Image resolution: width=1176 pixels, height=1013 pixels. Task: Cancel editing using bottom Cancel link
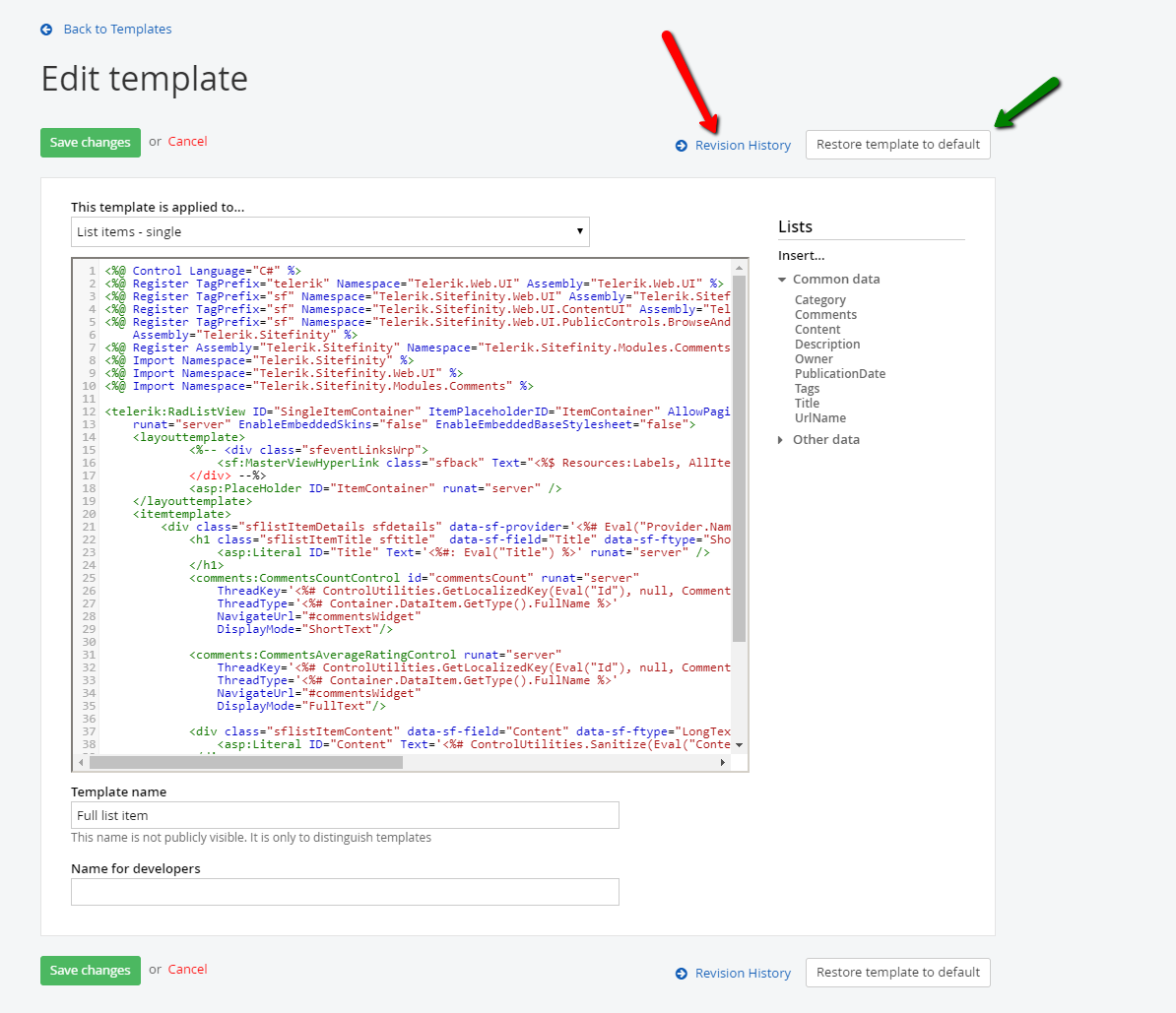tap(187, 970)
